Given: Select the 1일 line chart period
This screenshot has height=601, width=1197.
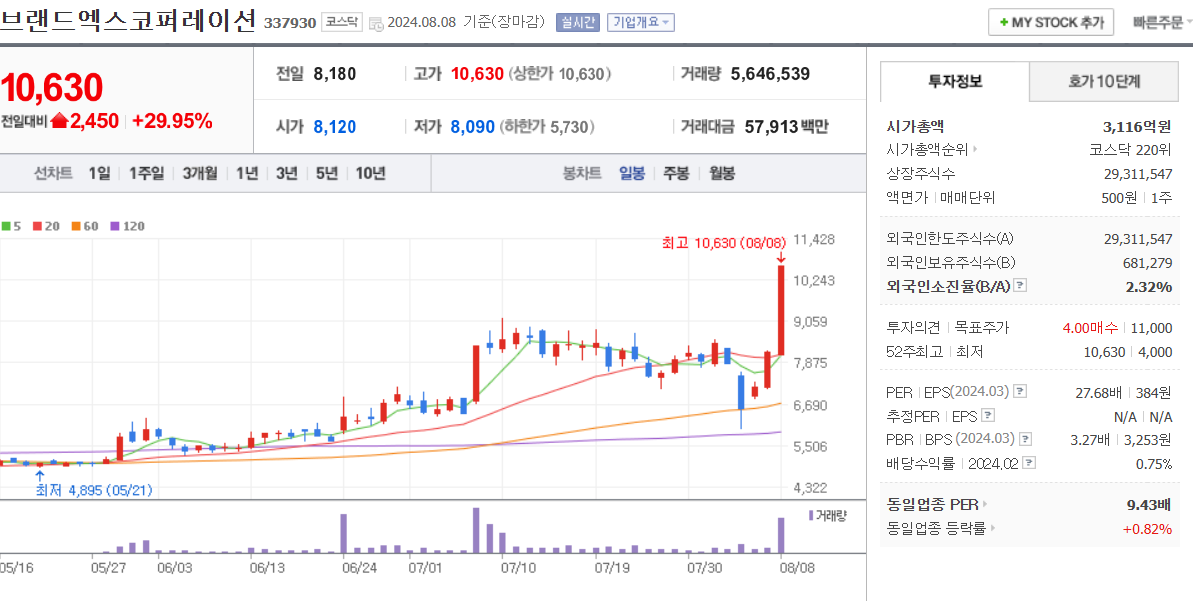Looking at the screenshot, I should point(99,173).
